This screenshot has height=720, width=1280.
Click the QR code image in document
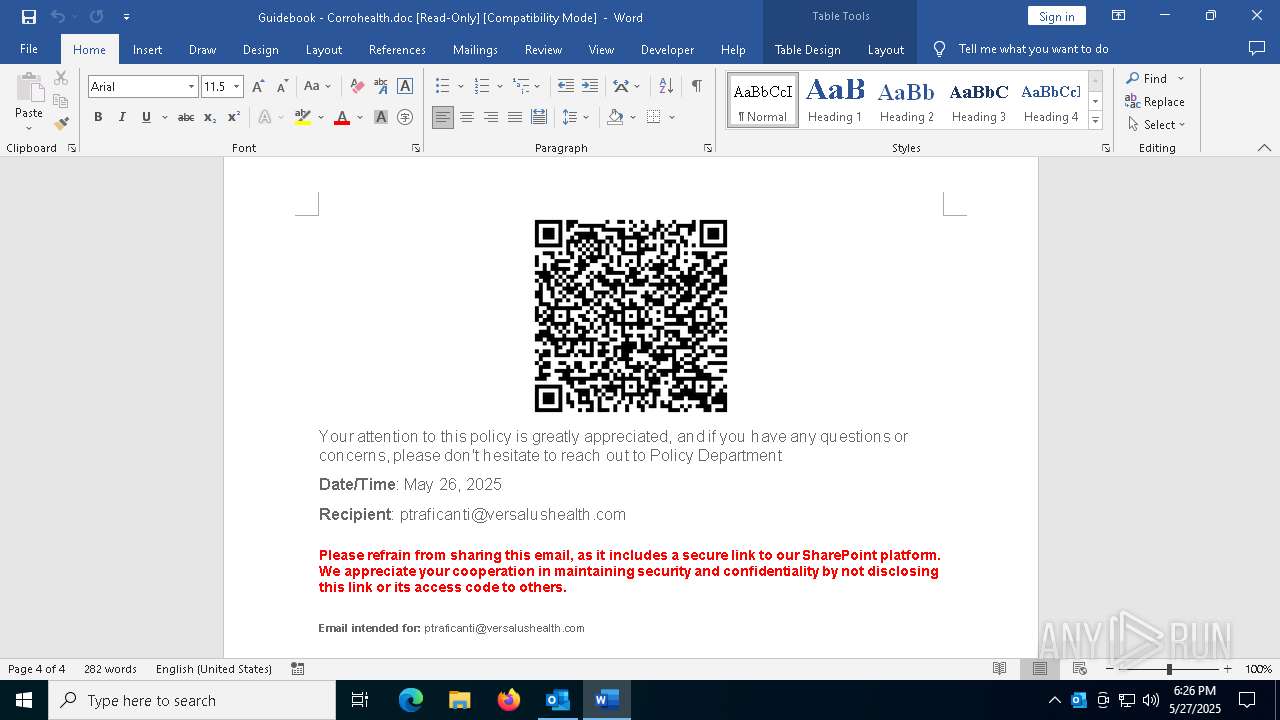(631, 316)
